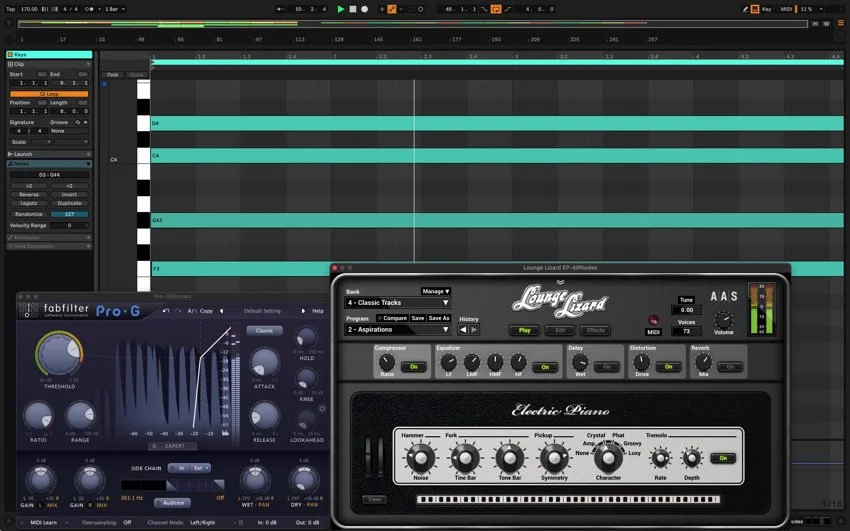Click the Tune value field 0.00

pos(686,310)
